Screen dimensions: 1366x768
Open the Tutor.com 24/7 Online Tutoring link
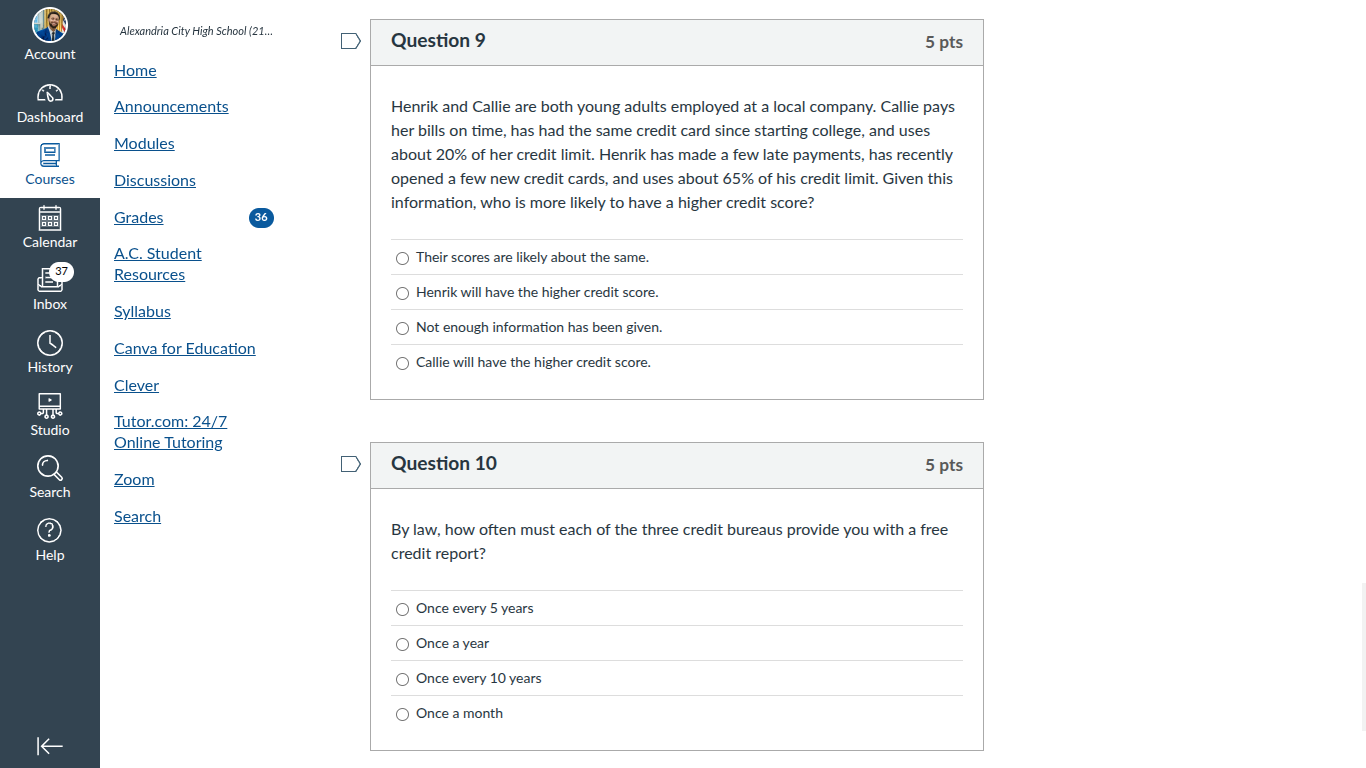click(170, 432)
